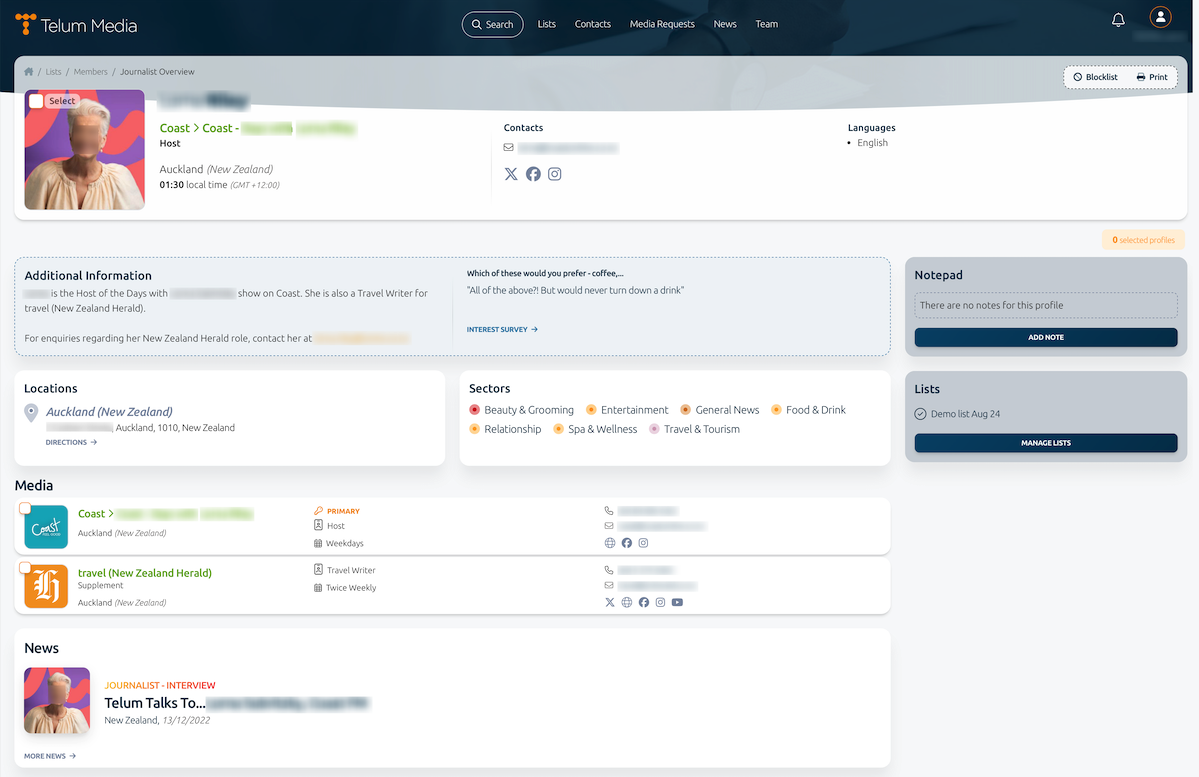Open journalist's X profile in Contacts
The width and height of the screenshot is (1199, 777).
[x=511, y=174]
